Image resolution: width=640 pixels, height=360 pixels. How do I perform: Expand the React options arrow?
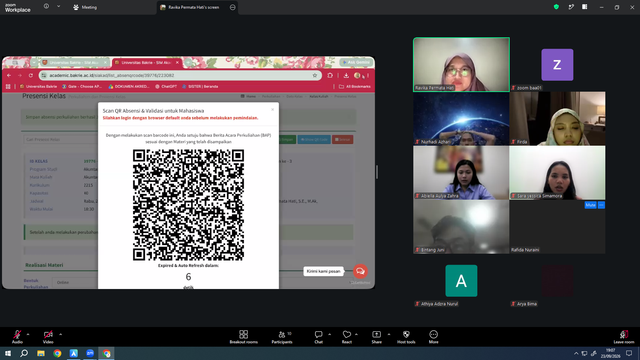click(x=356, y=334)
